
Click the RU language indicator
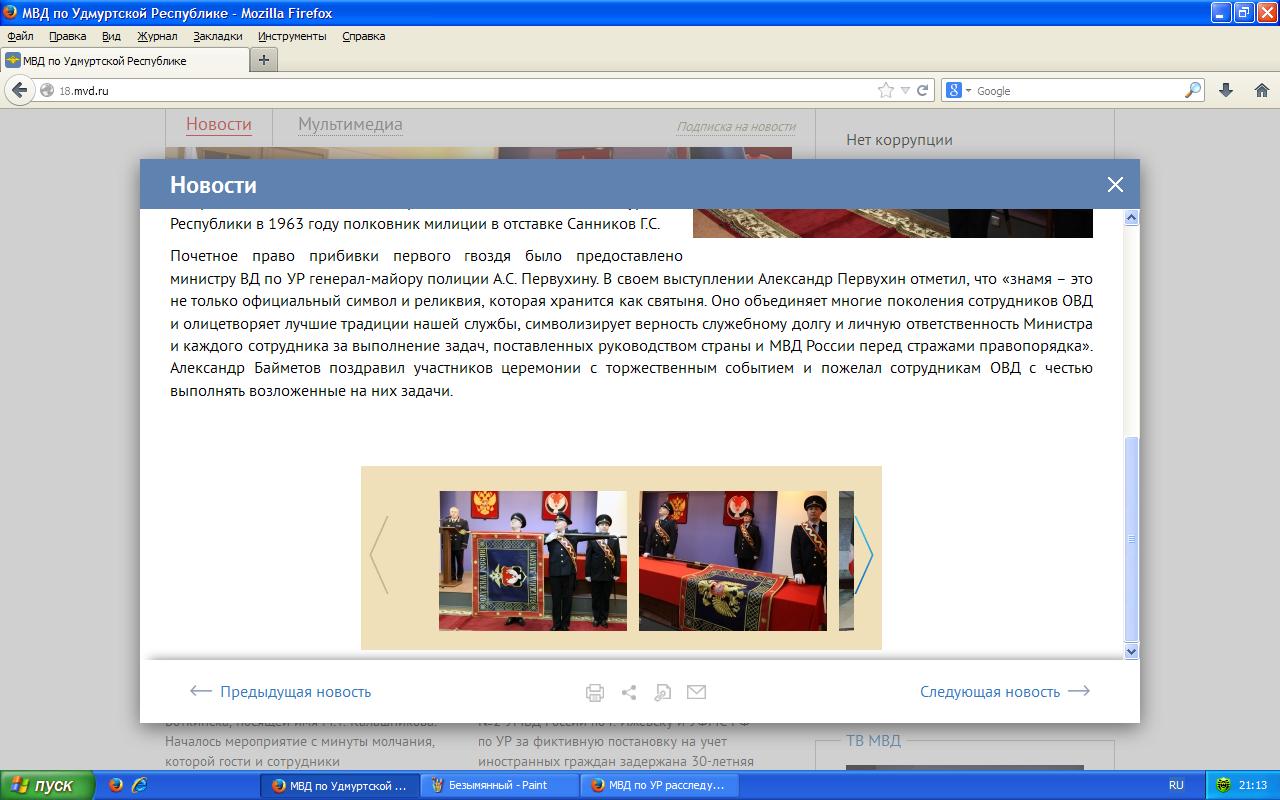(x=1176, y=785)
